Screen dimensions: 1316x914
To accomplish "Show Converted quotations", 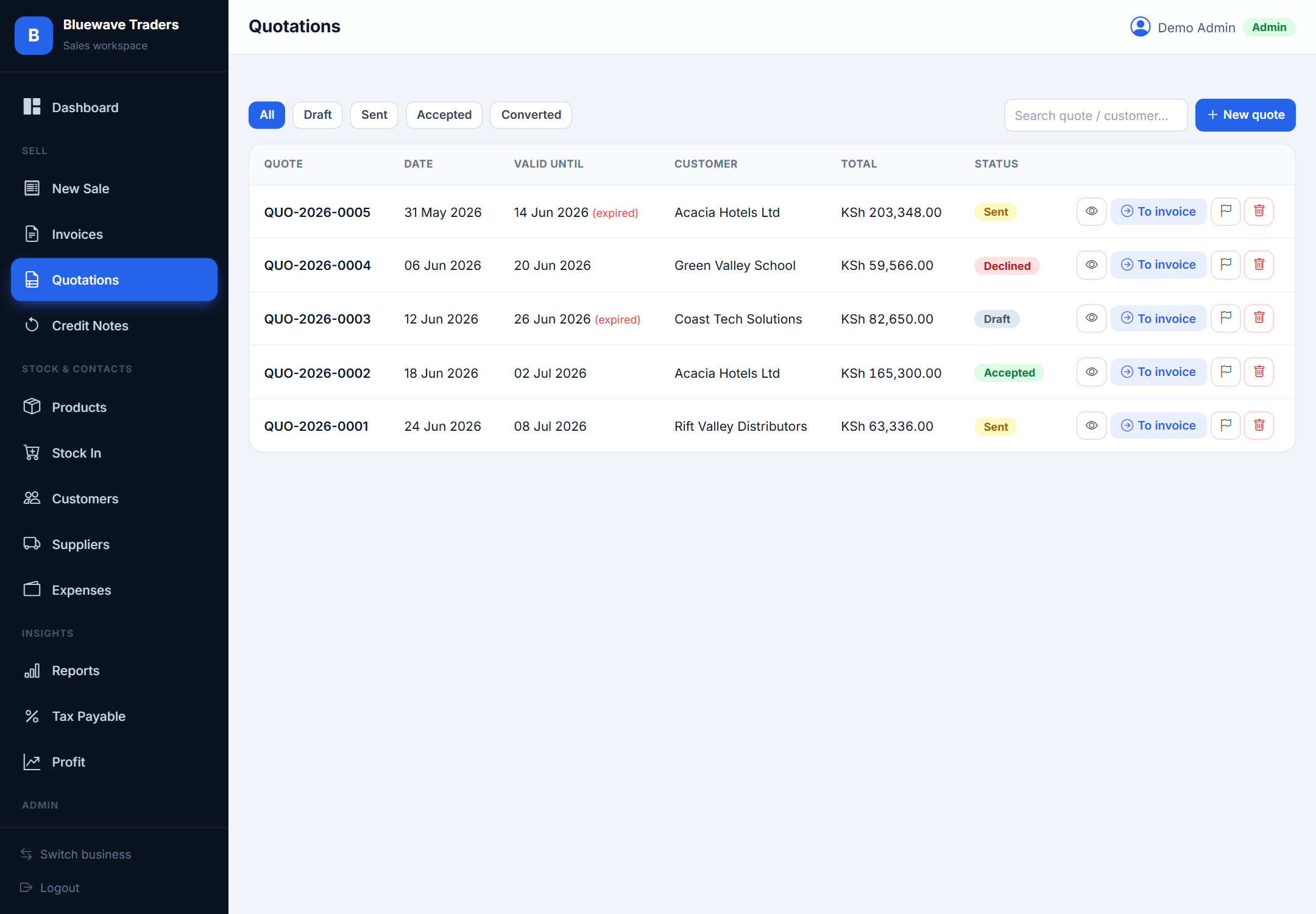I will pos(531,115).
